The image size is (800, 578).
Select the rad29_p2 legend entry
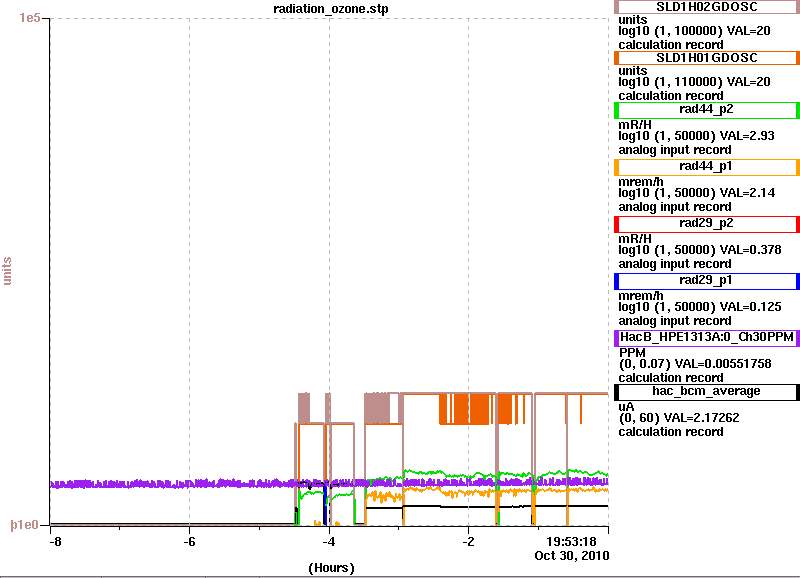707,223
